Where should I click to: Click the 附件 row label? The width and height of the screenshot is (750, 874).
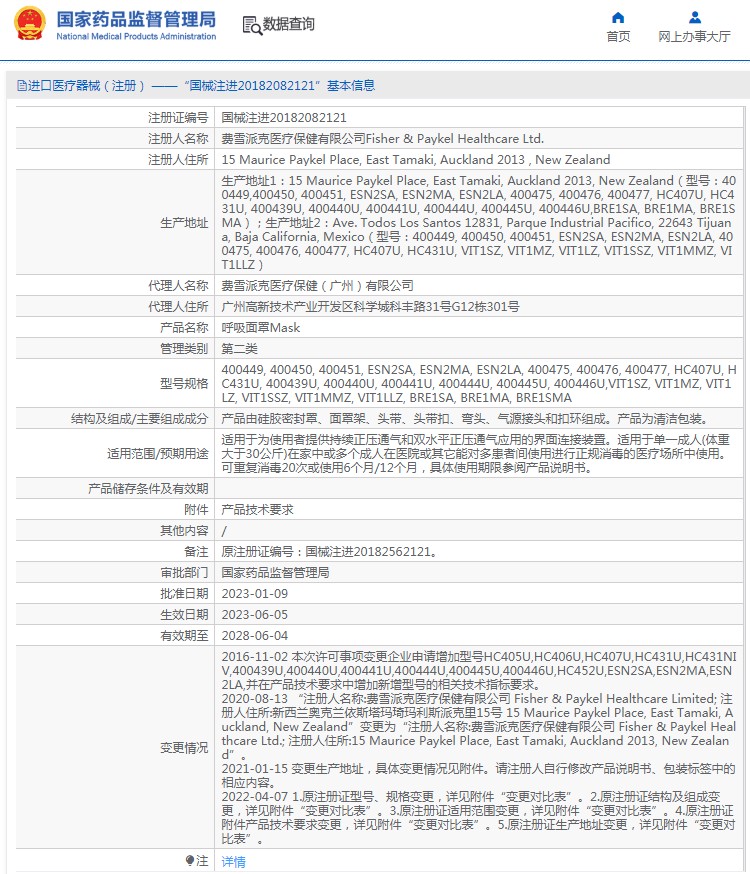(196, 509)
